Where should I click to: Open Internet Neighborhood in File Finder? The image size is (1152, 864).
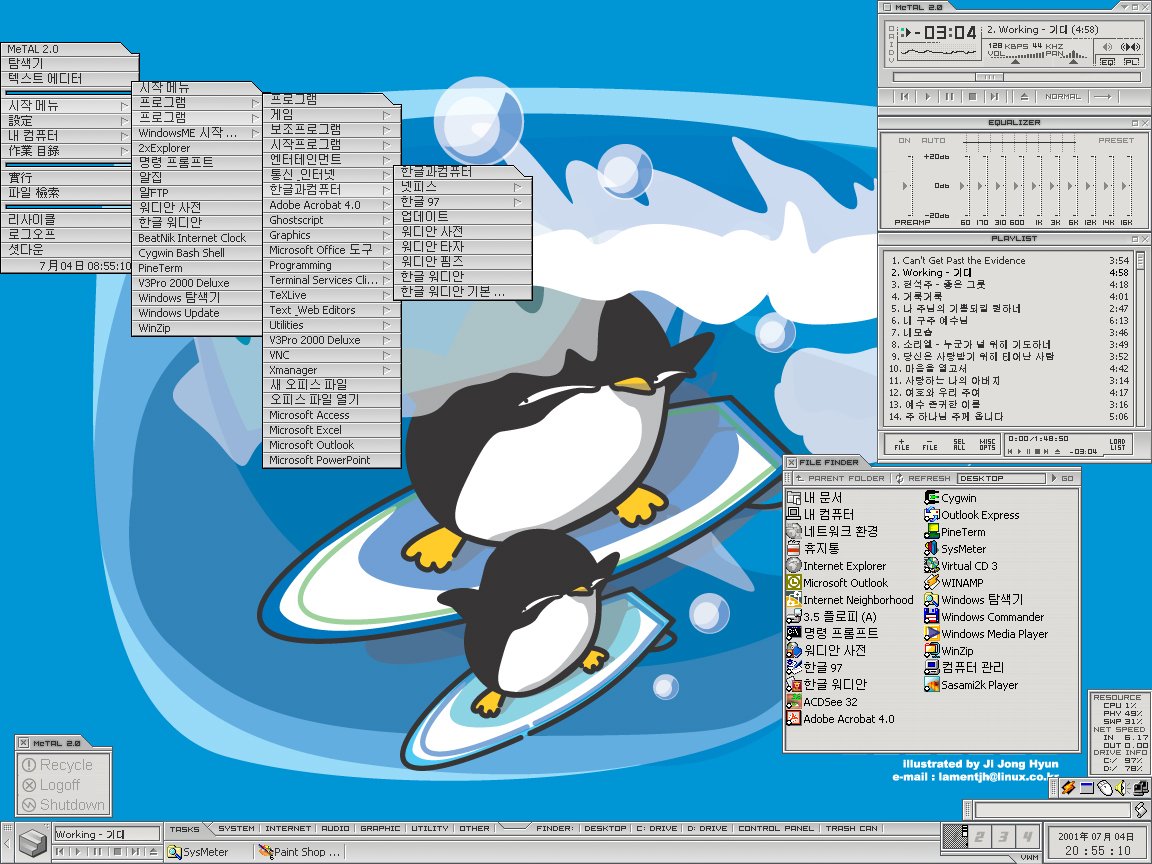click(x=850, y=600)
